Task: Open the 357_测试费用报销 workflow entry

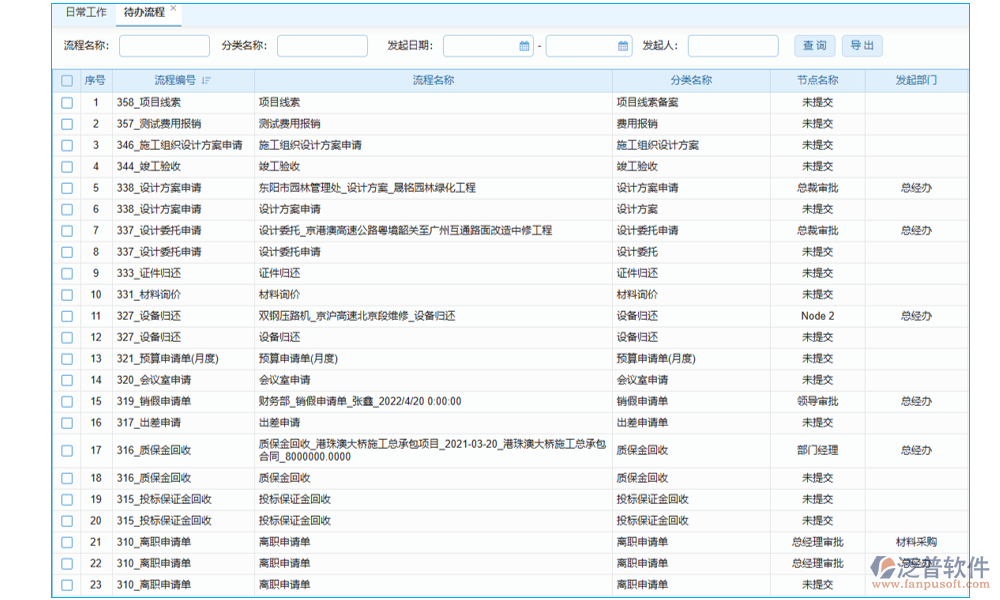Action: [159, 124]
